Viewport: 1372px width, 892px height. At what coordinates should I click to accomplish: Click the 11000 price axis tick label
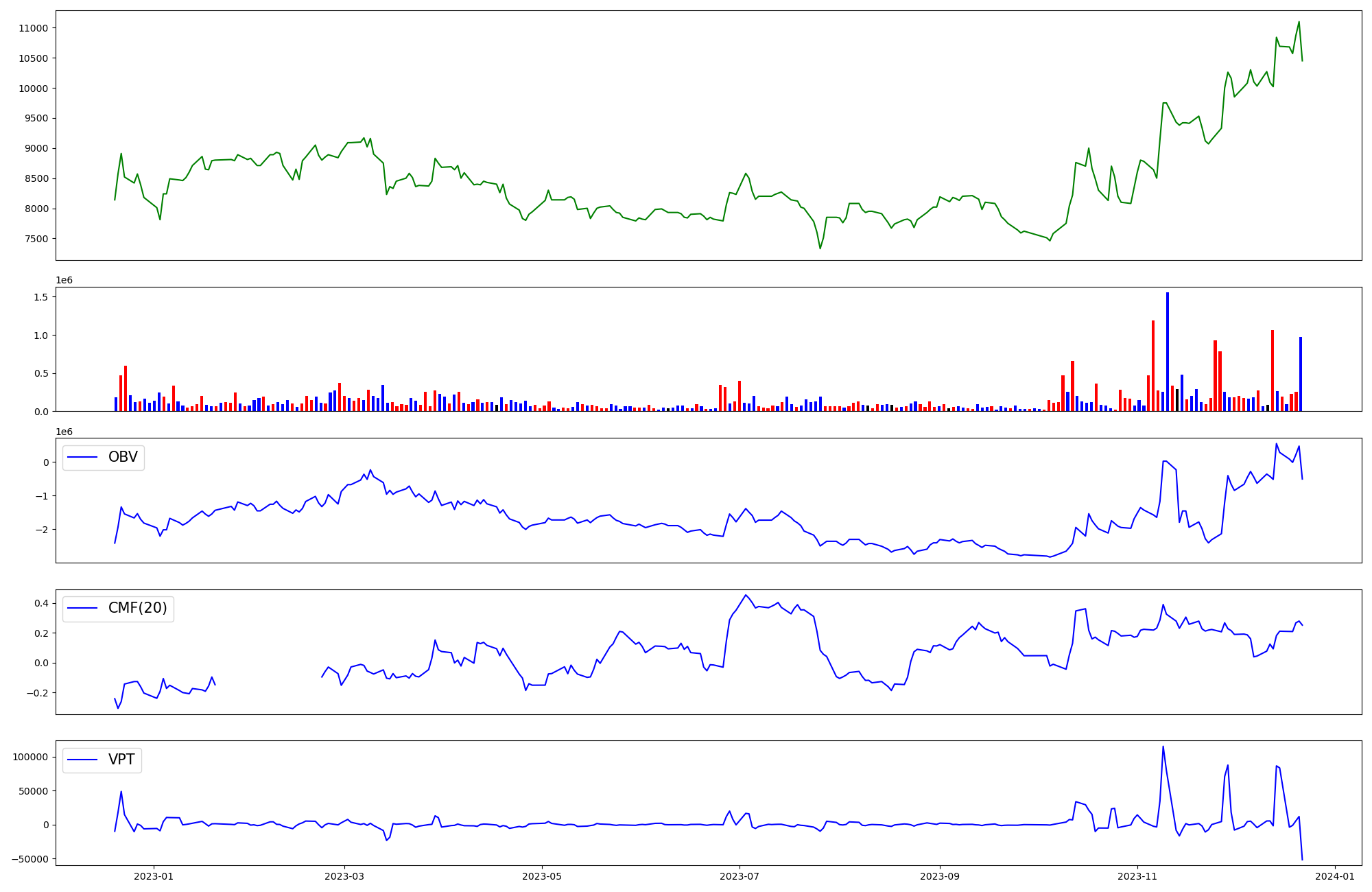click(34, 28)
